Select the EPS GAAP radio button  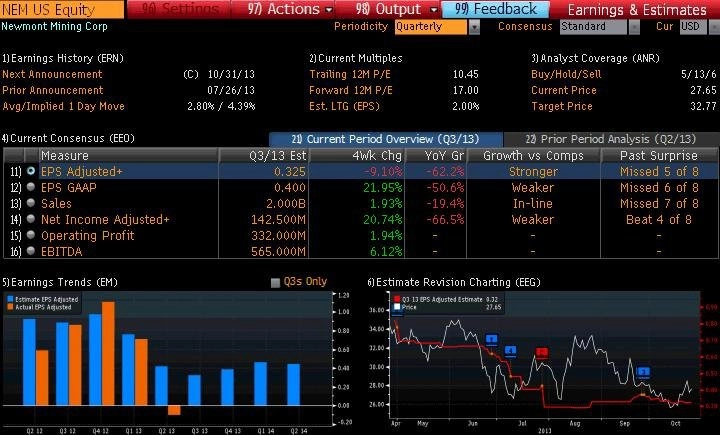coord(31,187)
